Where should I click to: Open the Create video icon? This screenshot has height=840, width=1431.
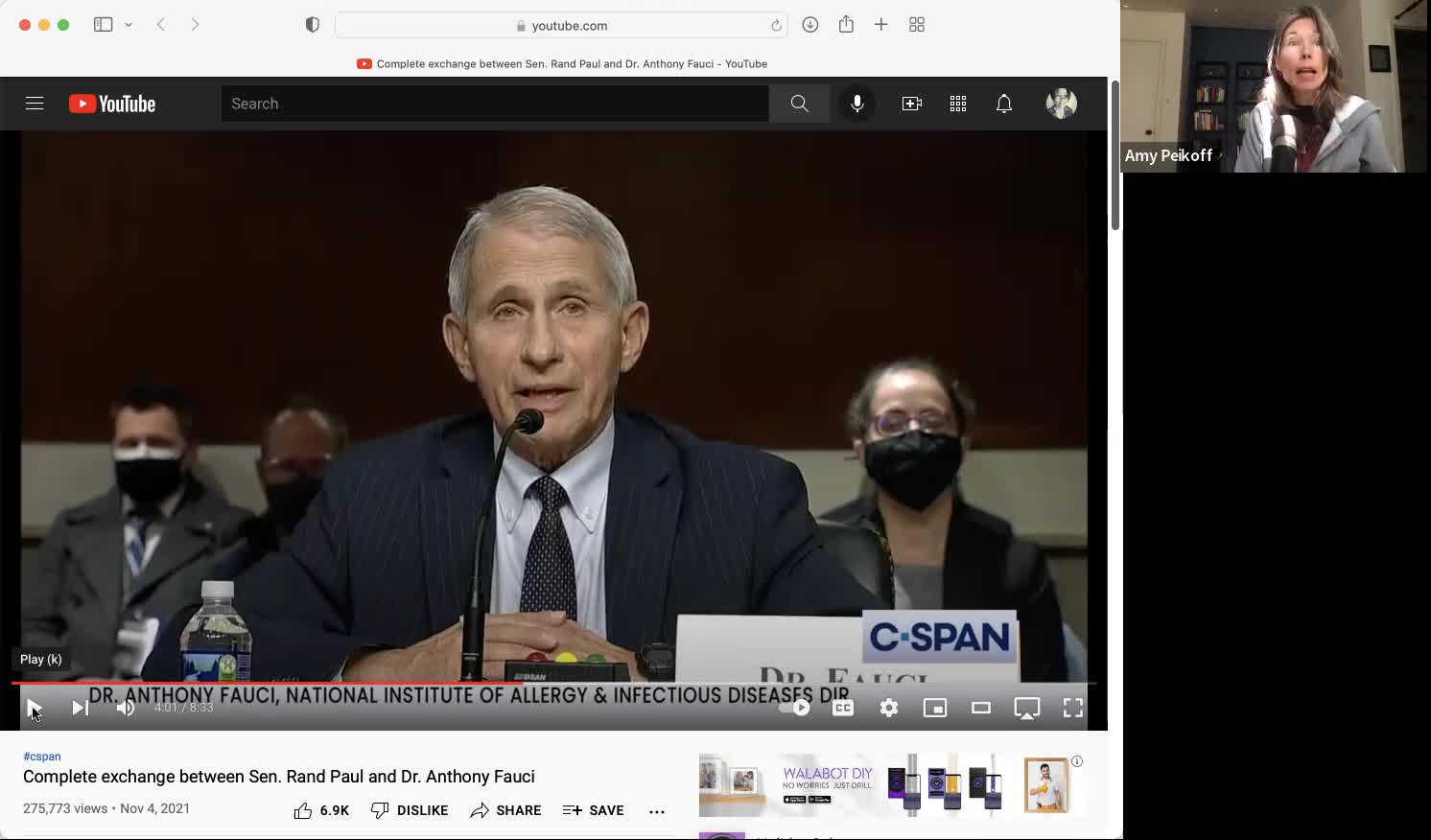(912, 104)
